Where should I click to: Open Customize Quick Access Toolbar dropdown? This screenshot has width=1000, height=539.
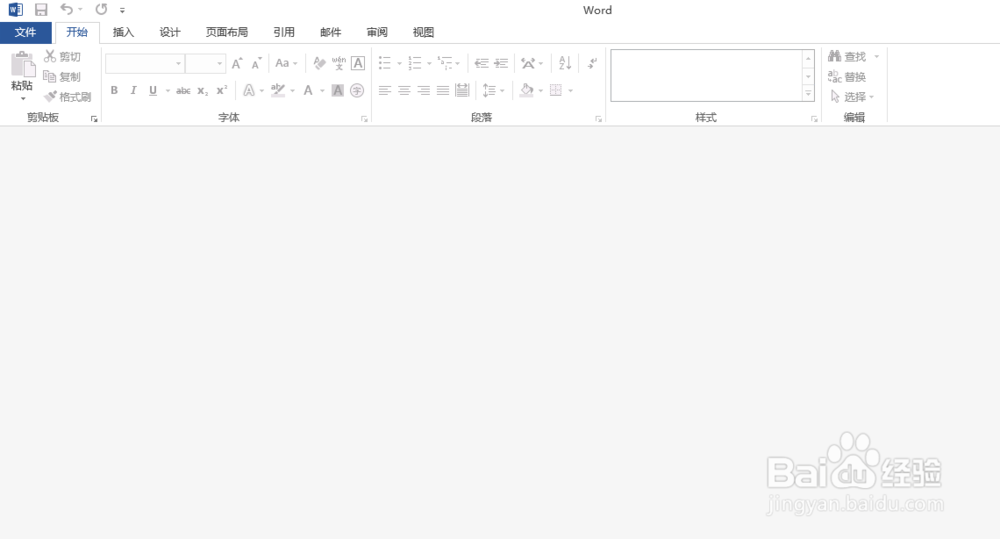click(x=122, y=10)
